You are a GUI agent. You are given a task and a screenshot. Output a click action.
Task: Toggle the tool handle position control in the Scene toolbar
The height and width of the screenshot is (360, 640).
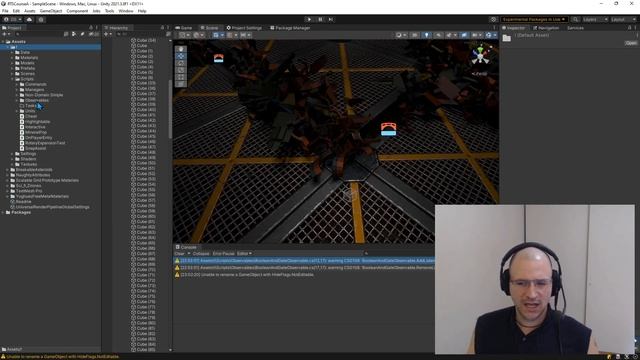[184, 35]
